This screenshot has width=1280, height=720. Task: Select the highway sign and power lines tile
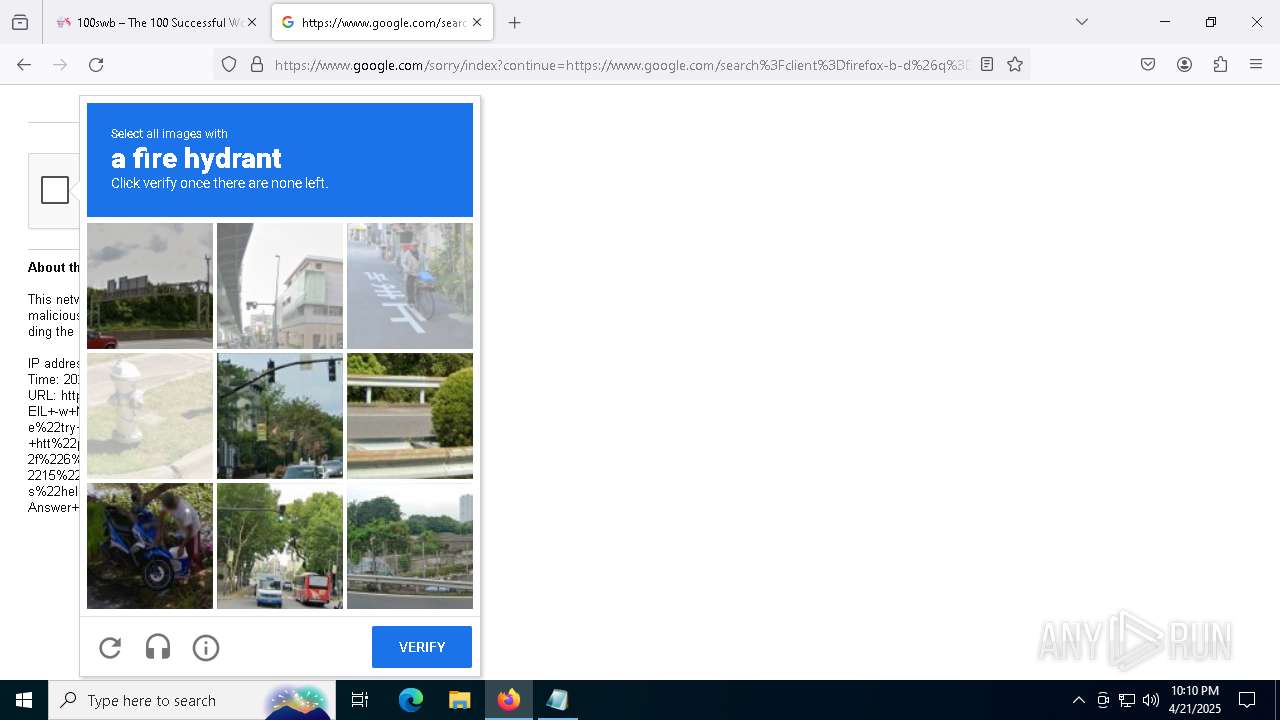click(x=150, y=286)
